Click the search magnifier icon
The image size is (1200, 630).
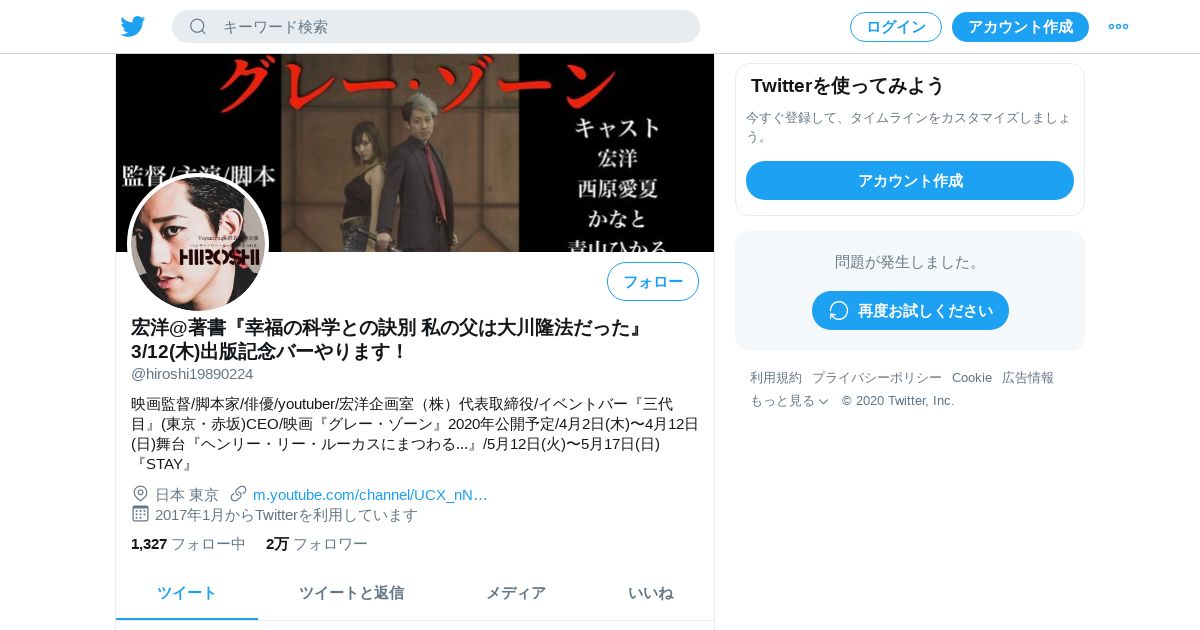point(198,26)
